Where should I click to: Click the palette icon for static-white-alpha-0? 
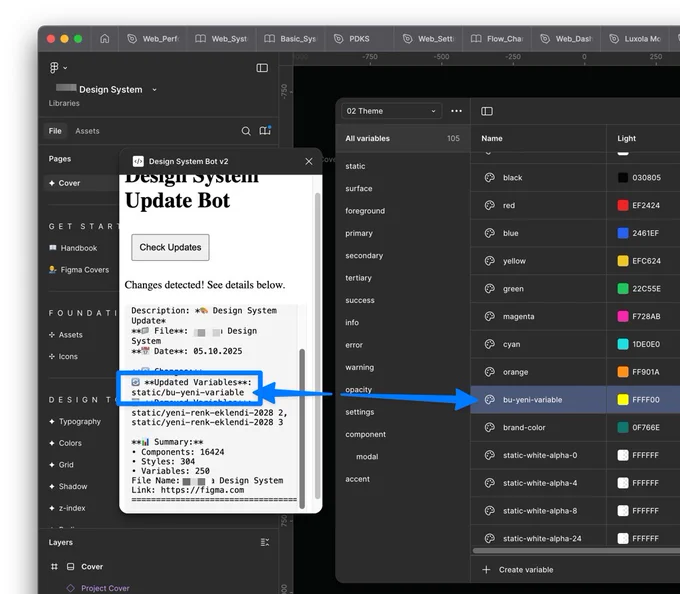[490, 455]
